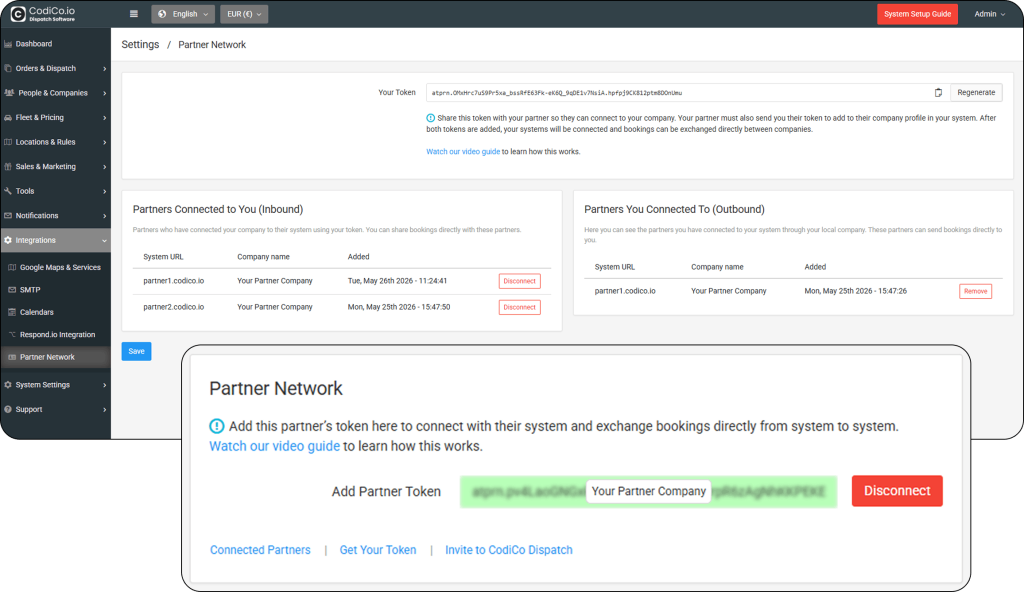Open Respond.io Integration menu item
Image resolution: width=1024 pixels, height=592 pixels.
(x=56, y=335)
